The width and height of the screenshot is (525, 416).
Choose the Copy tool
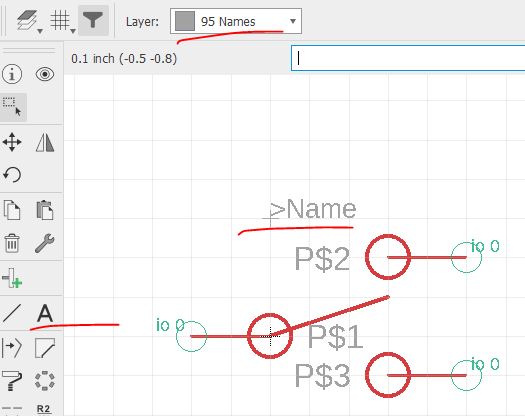[x=12, y=210]
